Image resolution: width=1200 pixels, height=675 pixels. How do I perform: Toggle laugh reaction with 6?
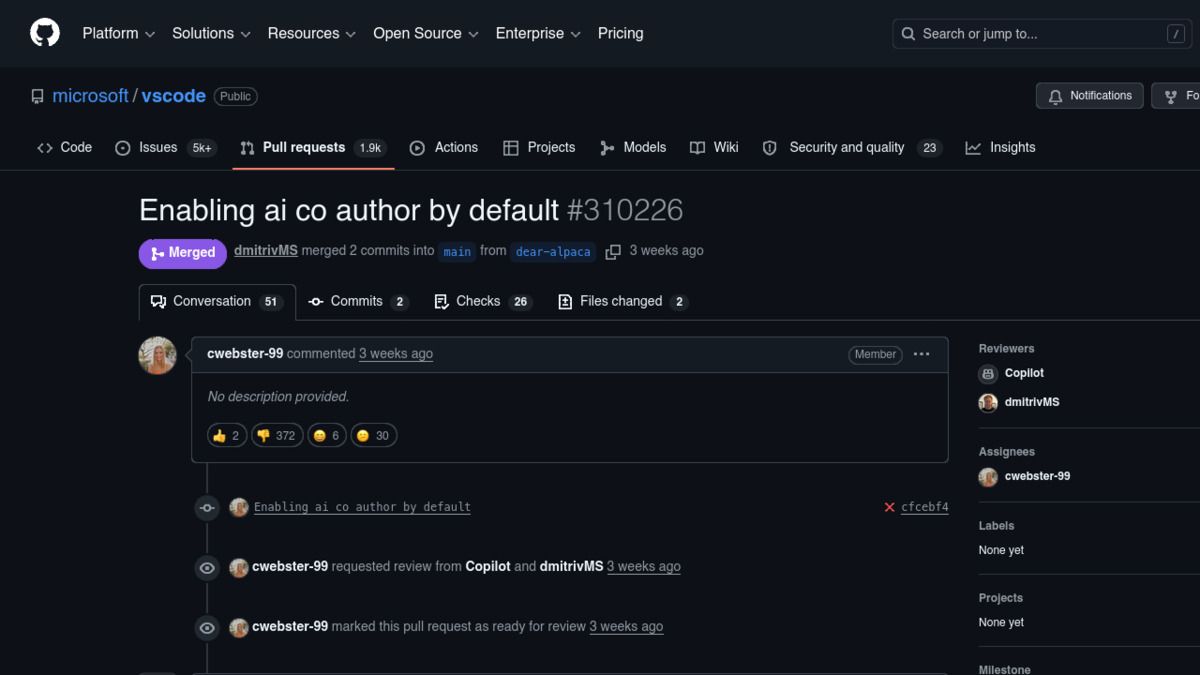[x=326, y=436]
